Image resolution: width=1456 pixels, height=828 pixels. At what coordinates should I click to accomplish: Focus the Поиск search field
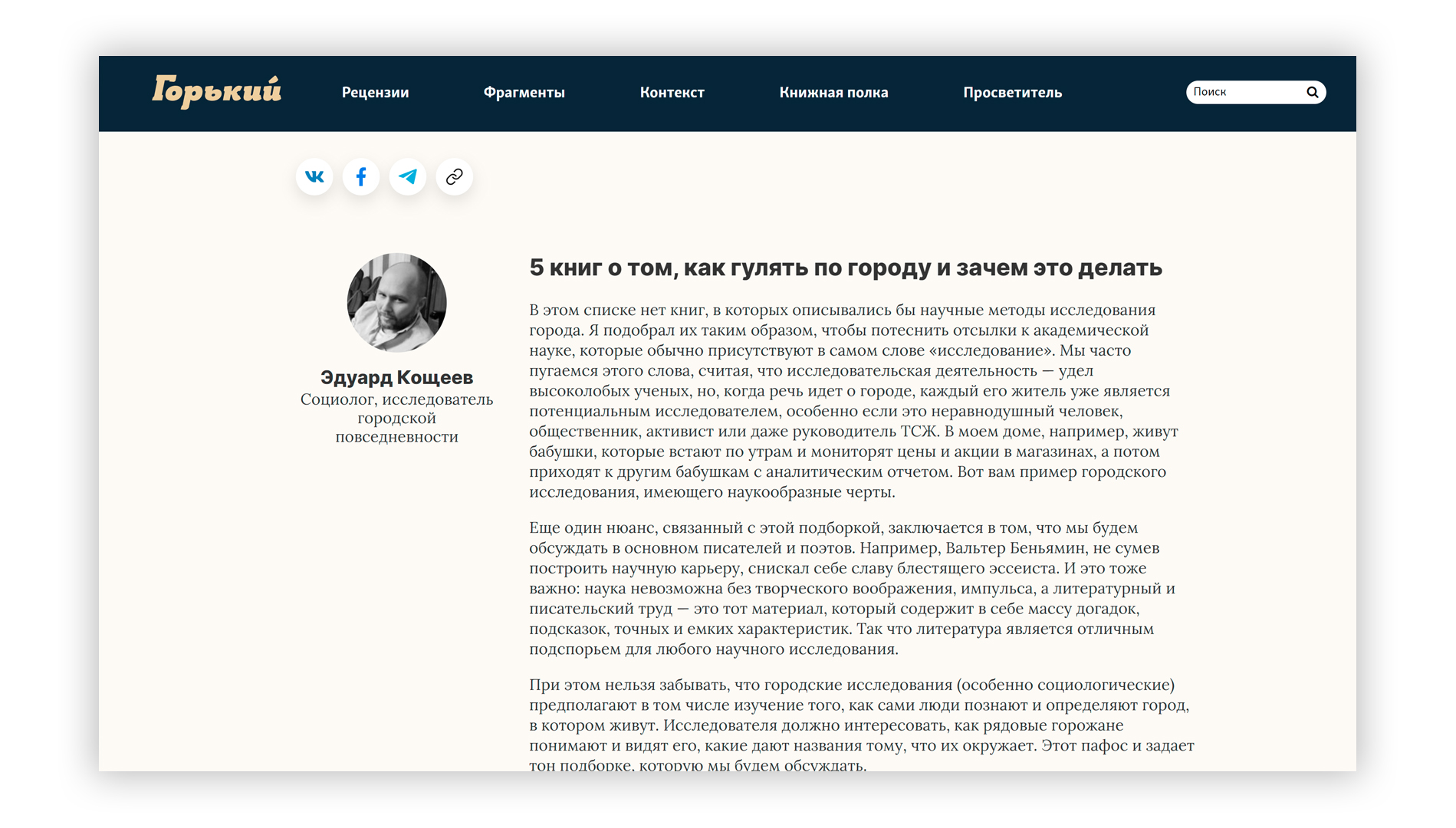click(x=1244, y=92)
